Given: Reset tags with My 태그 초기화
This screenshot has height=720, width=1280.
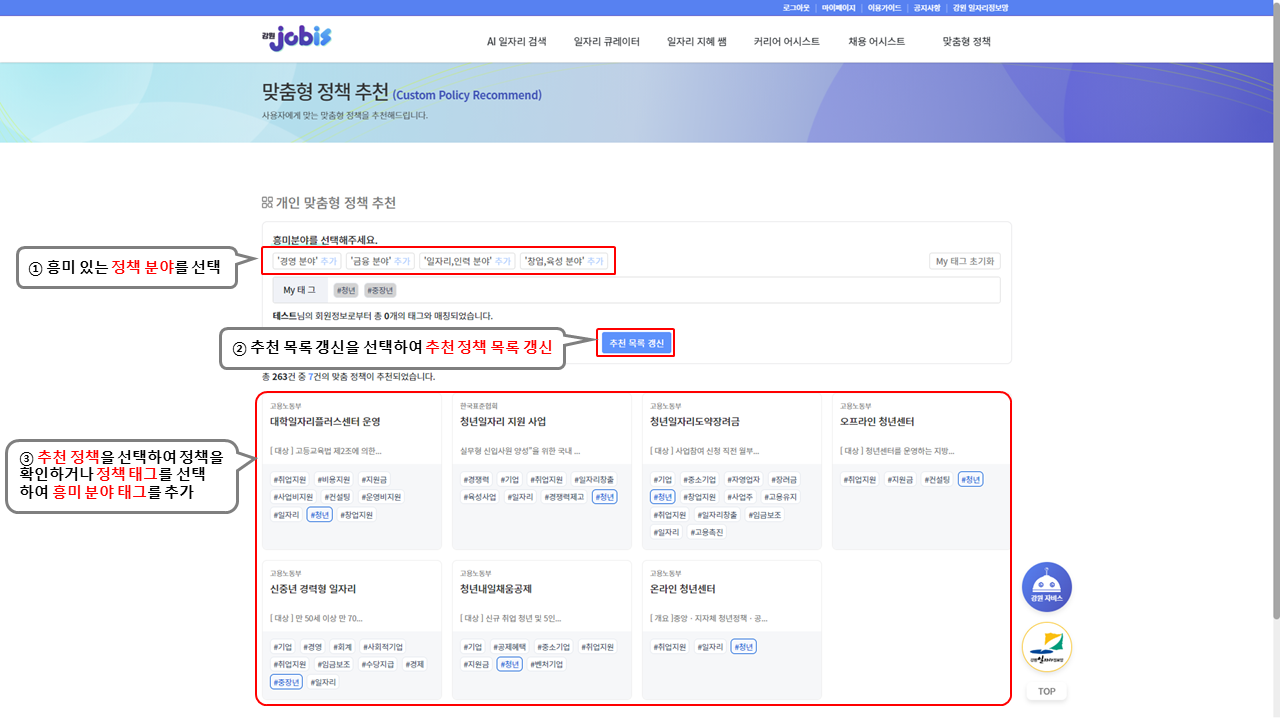Looking at the screenshot, I should [x=965, y=261].
